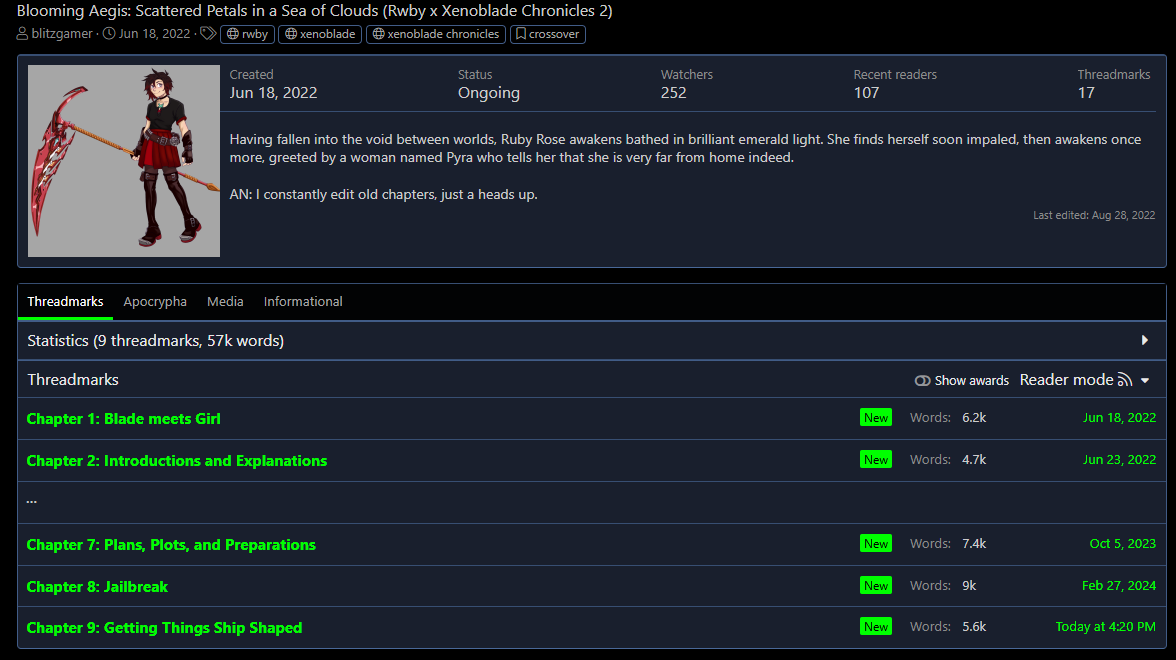This screenshot has height=660, width=1176.
Task: Open the rwby tag
Action: [247, 34]
